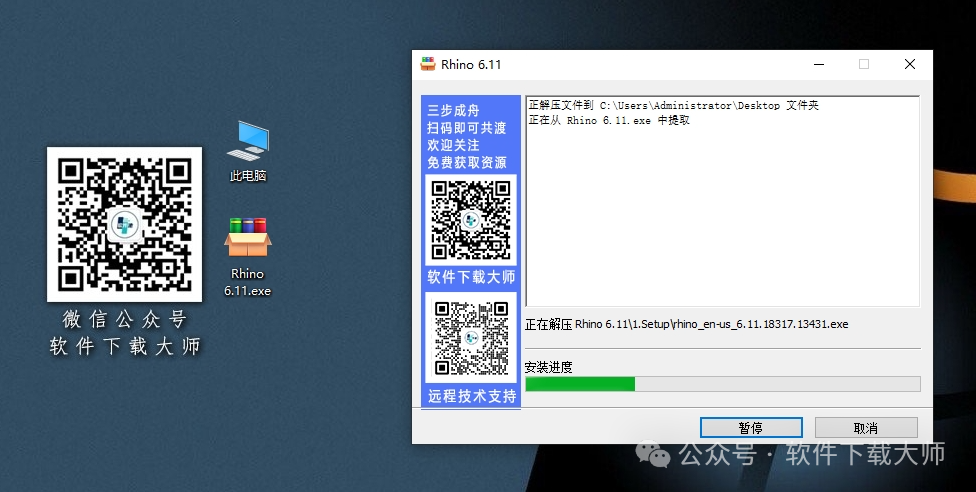Click the 暂停 (Pause) button
This screenshot has height=492, width=976.
[x=751, y=428]
